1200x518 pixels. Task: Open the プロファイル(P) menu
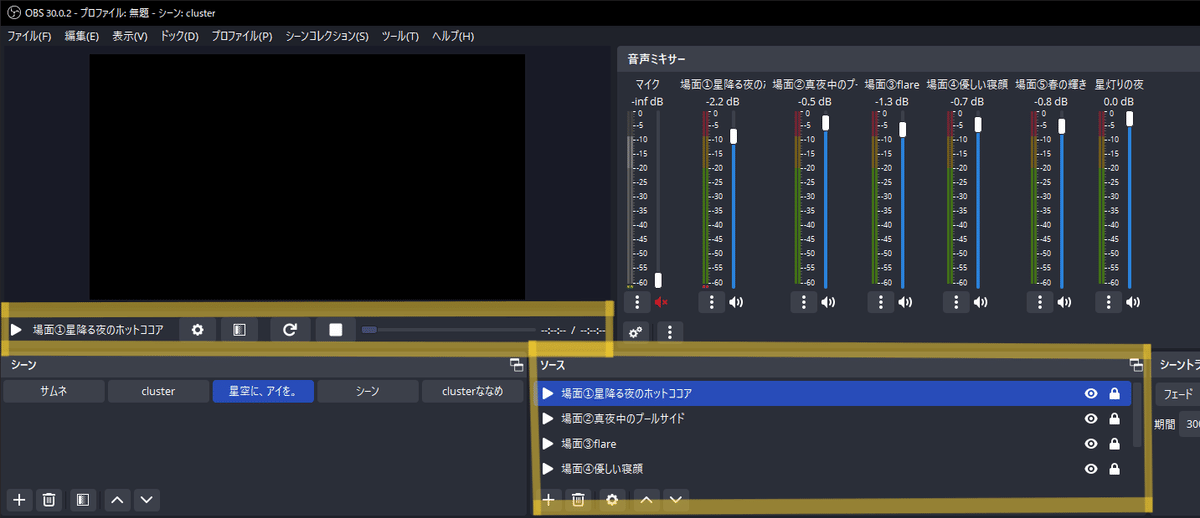[x=242, y=36]
